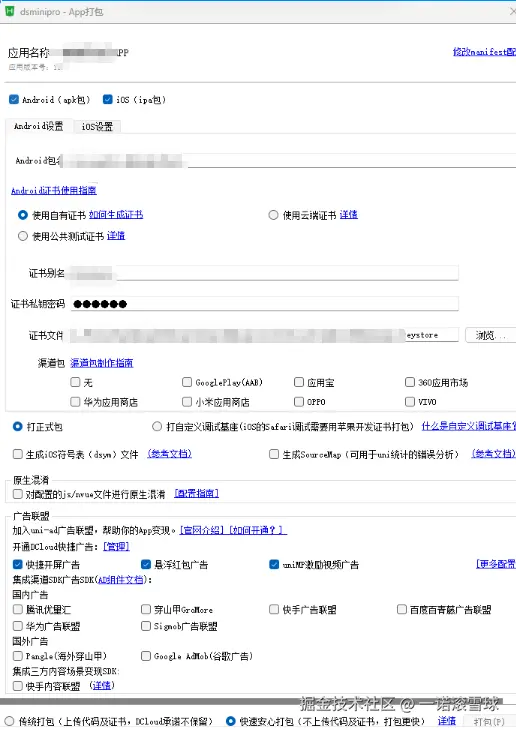Screen dimensions: 516x730
Task: Click the Android包名 input field
Action: 289,161
